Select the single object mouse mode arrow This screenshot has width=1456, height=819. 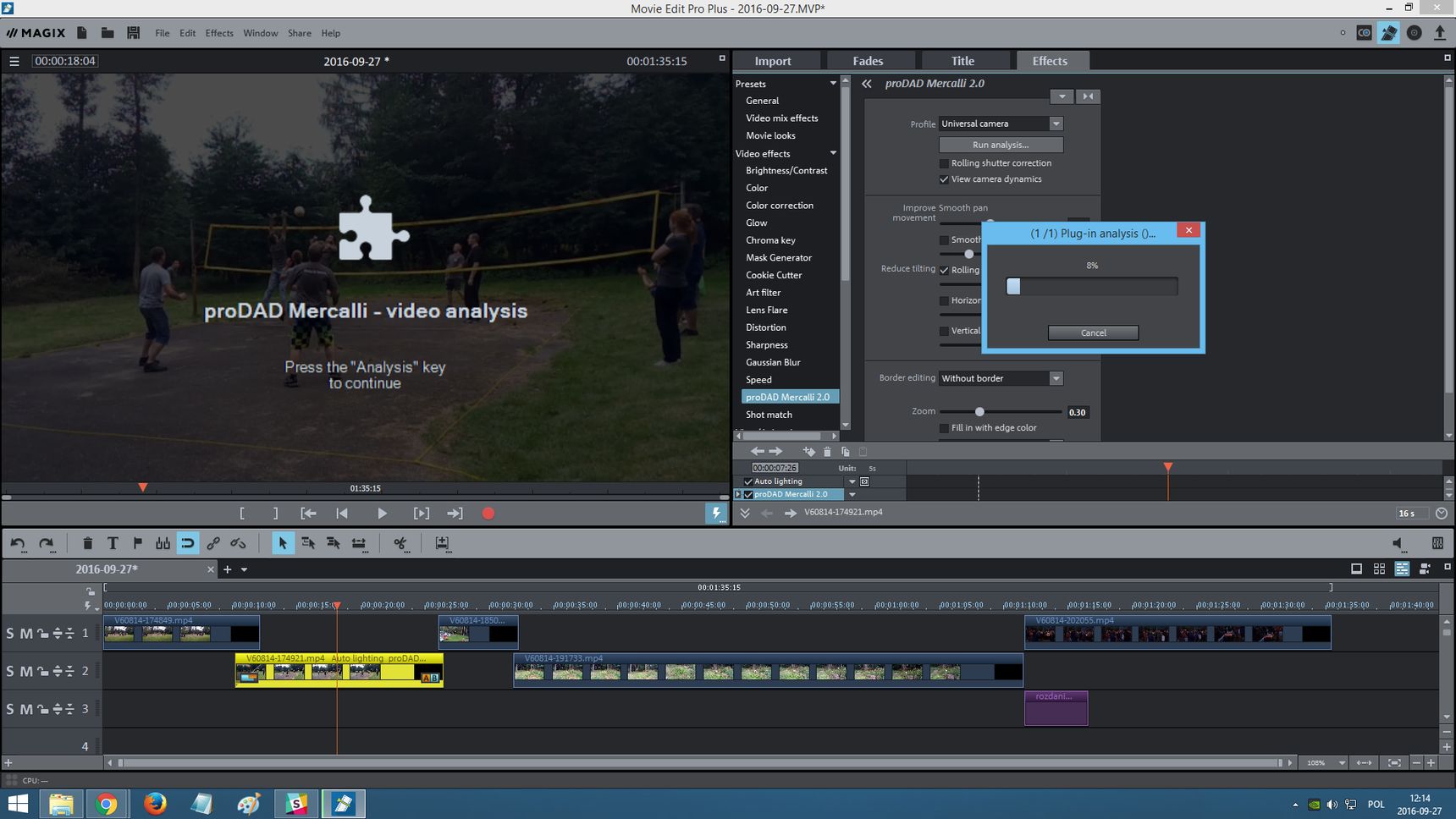click(283, 543)
